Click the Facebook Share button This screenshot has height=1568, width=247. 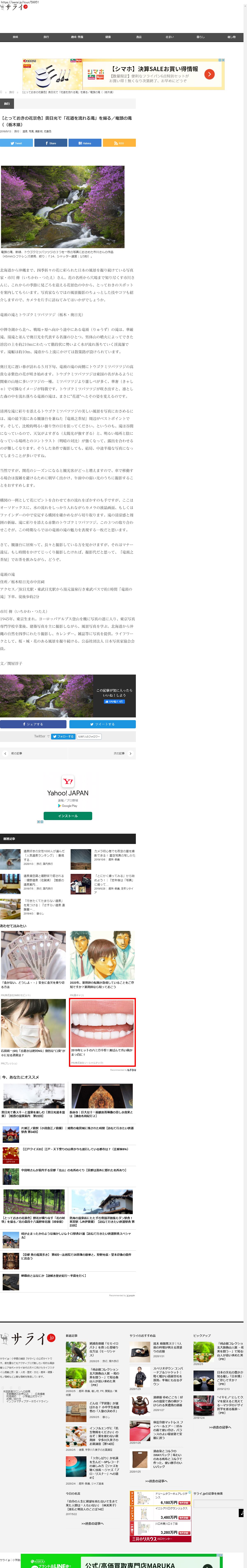50,143
